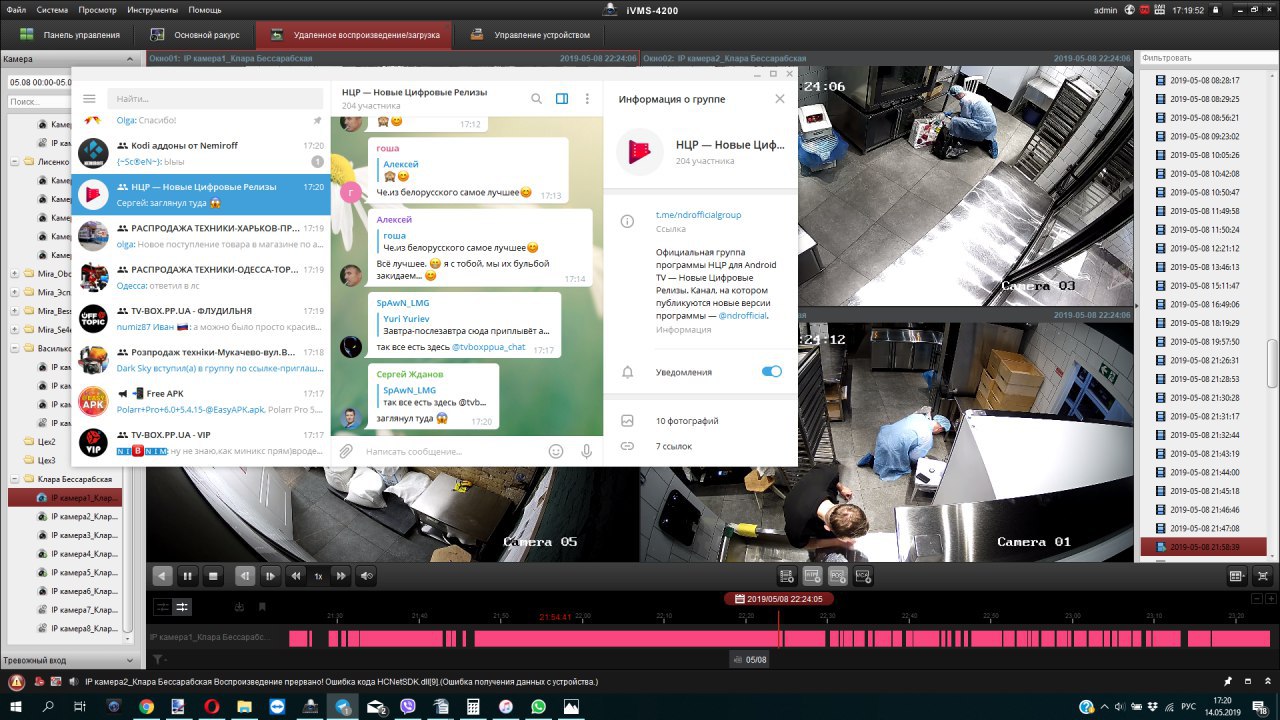Image resolution: width=1280 pixels, height=720 pixels.
Task: Open the Файл menu
Action: click(15, 9)
